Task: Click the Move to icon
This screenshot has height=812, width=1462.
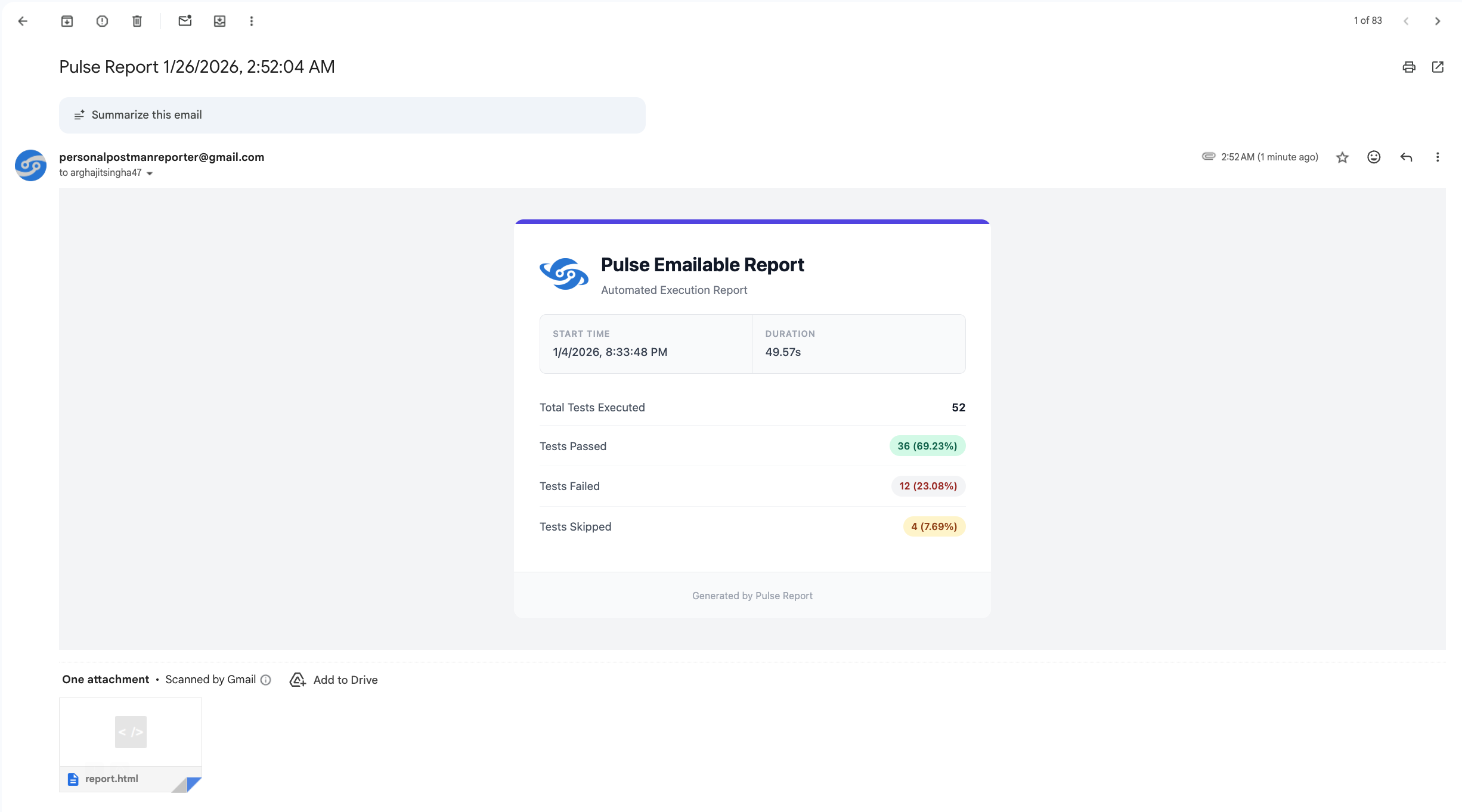Action: pos(219,21)
